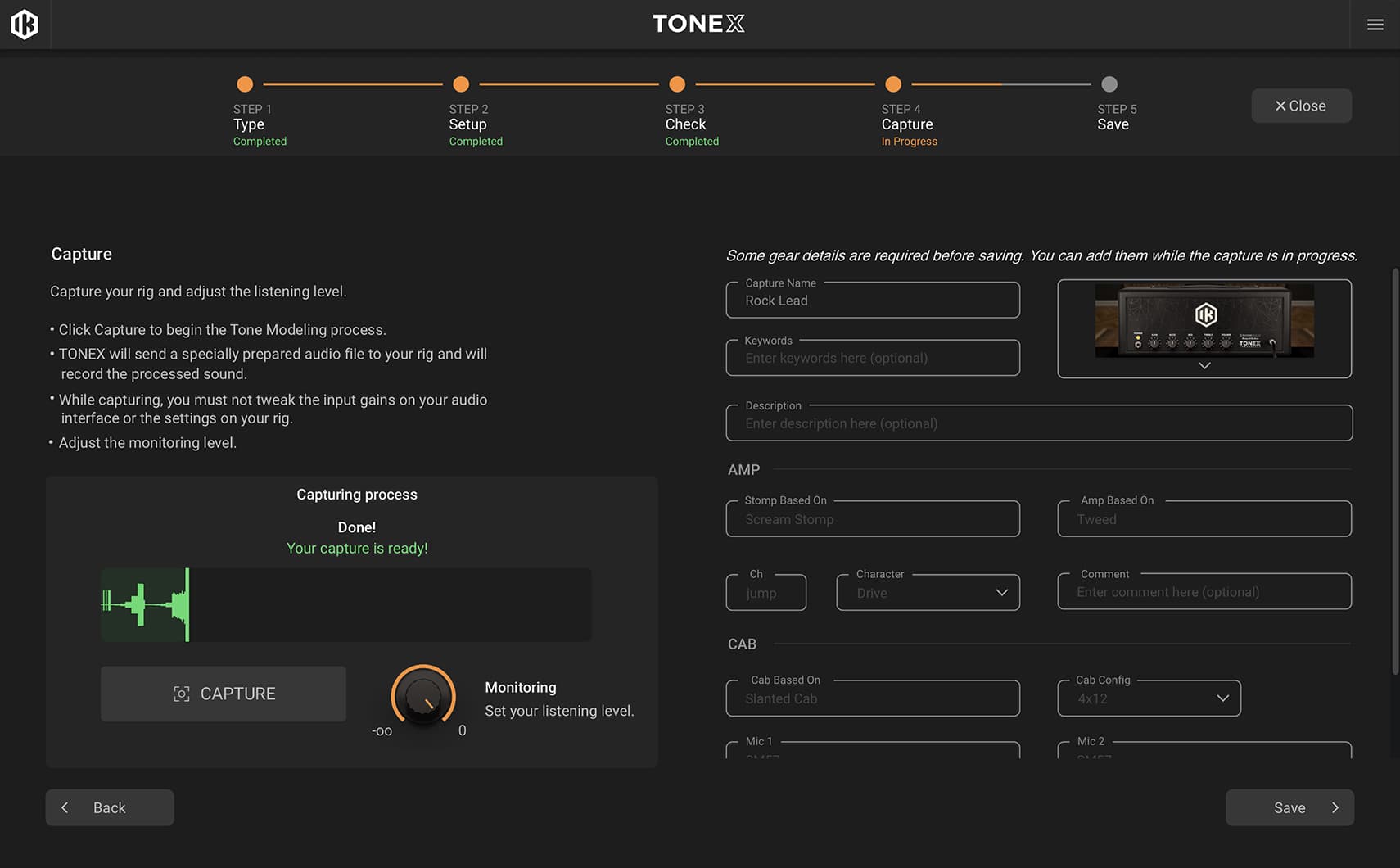The width and height of the screenshot is (1400, 868).
Task: Click the Step 3 Check circle
Action: click(x=677, y=84)
